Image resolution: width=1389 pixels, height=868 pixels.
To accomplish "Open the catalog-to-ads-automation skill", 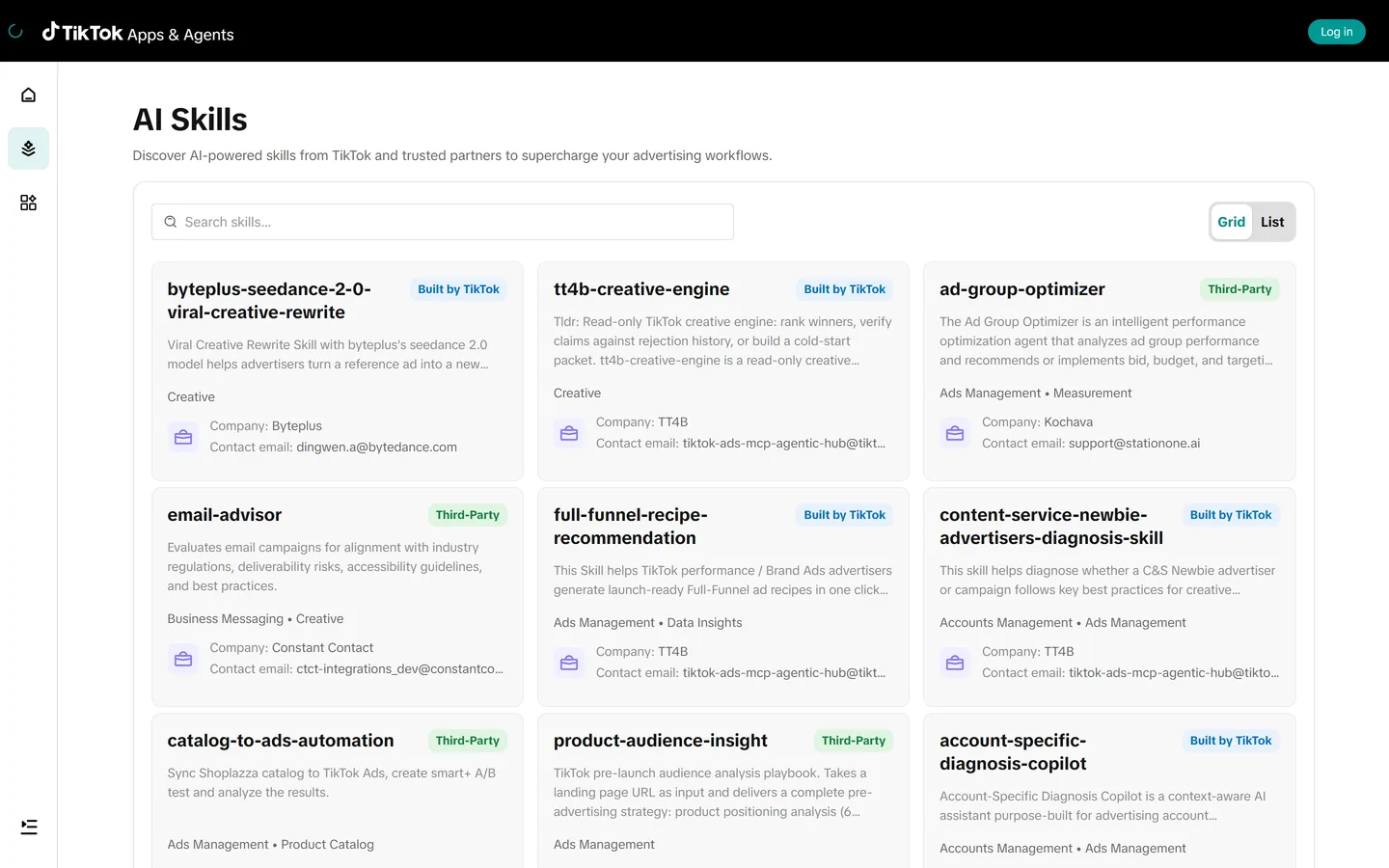I will pos(281,741).
